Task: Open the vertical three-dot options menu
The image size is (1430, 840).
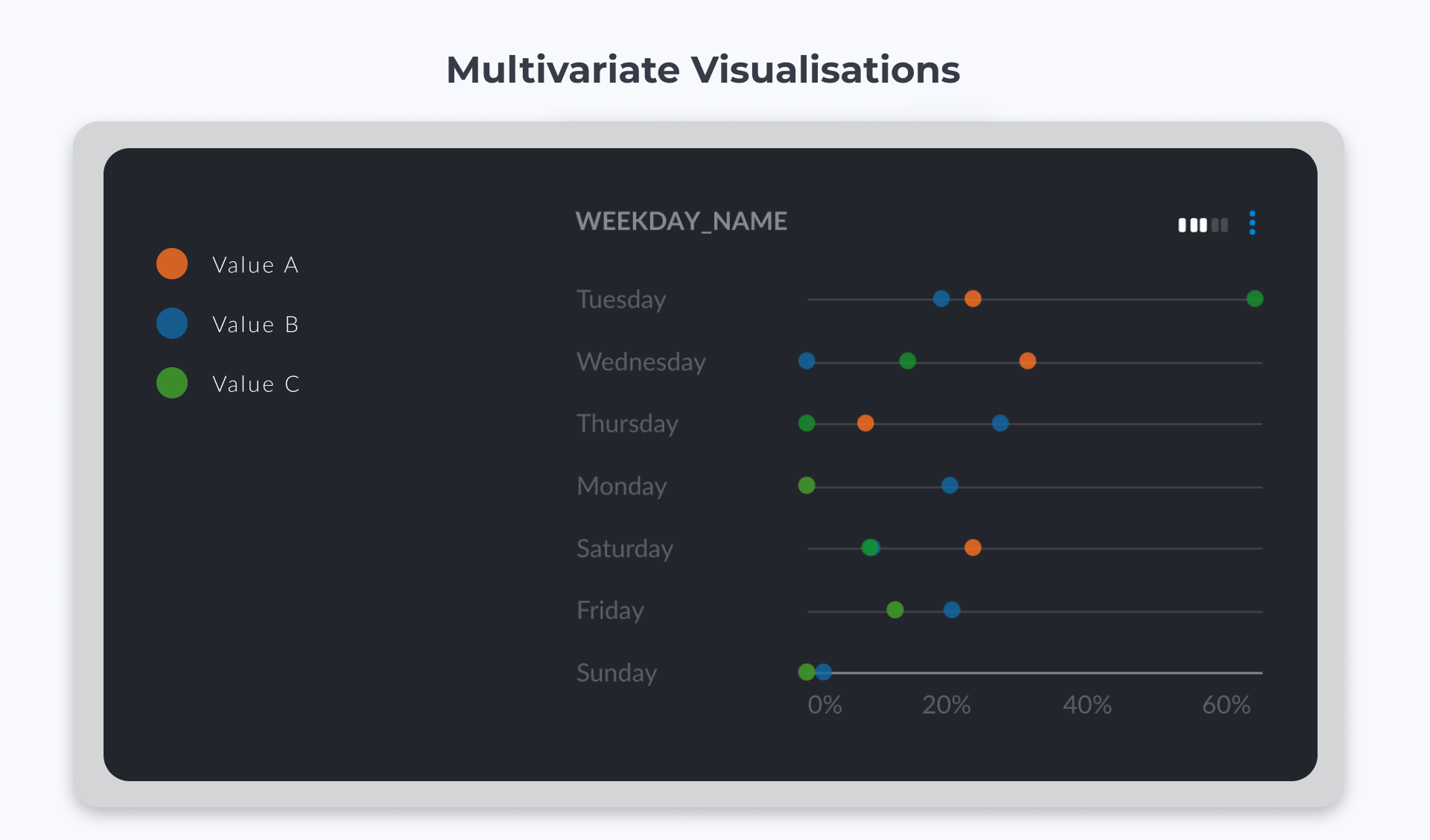Action: pos(1252,223)
